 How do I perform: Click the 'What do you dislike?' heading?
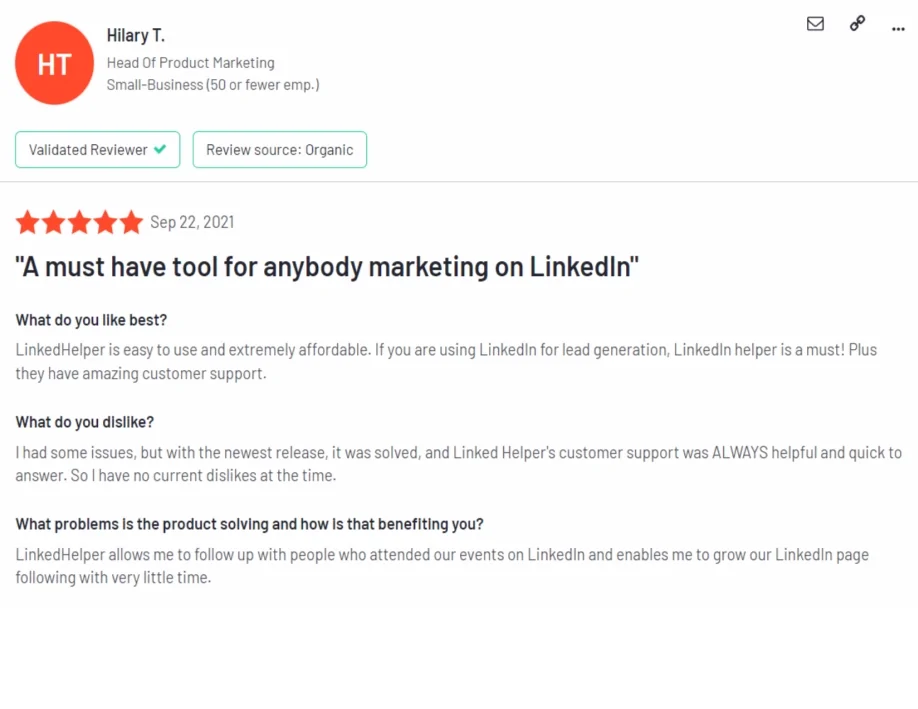(x=82, y=421)
